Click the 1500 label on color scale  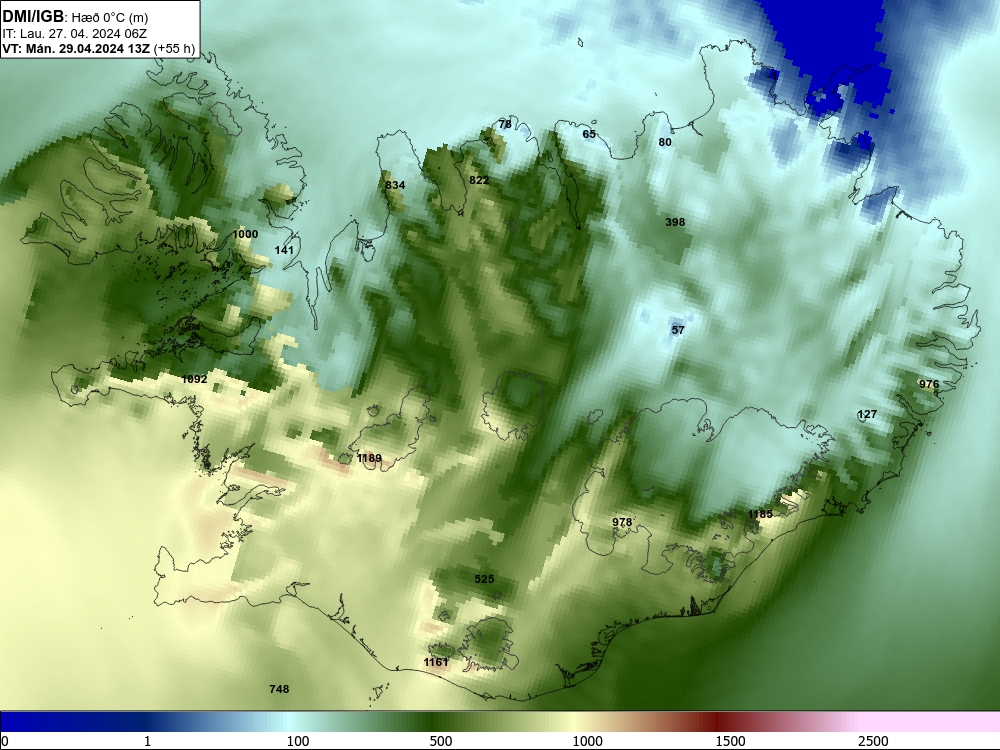coord(730,741)
